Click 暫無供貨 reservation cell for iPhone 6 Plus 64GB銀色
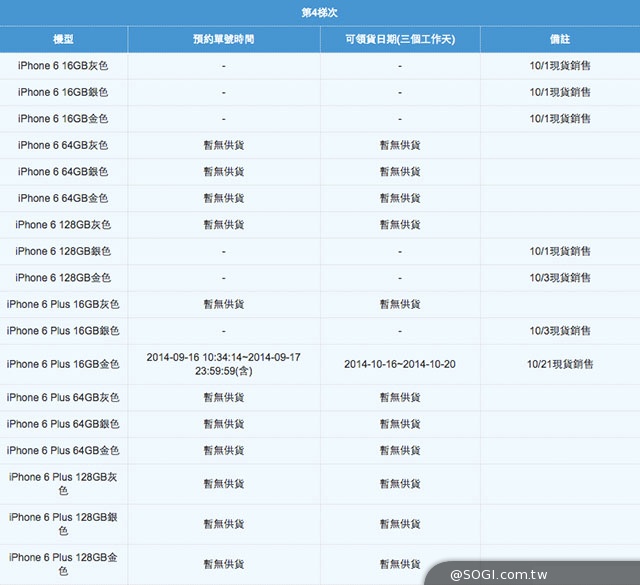The height and width of the screenshot is (585, 640). pyautogui.click(x=224, y=424)
